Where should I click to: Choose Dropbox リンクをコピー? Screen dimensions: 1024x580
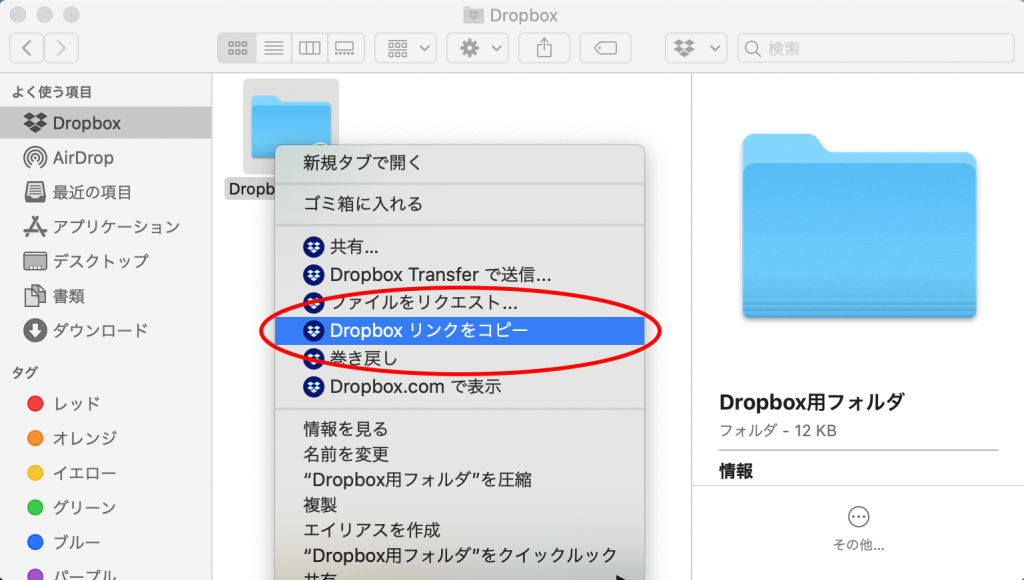[460, 331]
